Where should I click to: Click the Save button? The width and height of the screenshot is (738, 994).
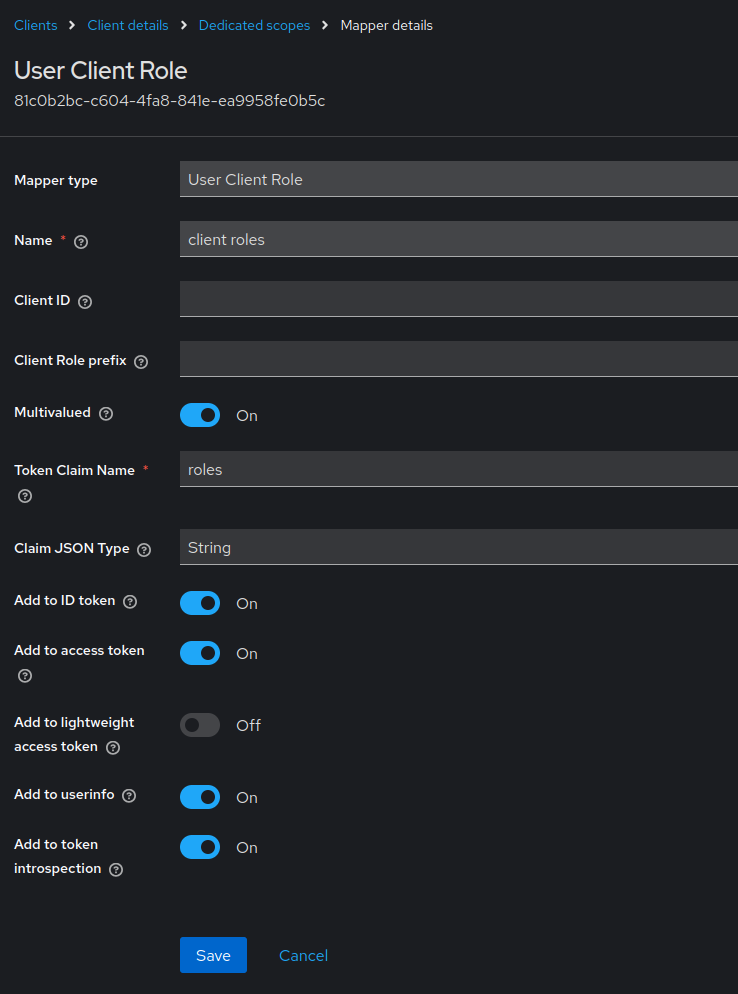(213, 955)
